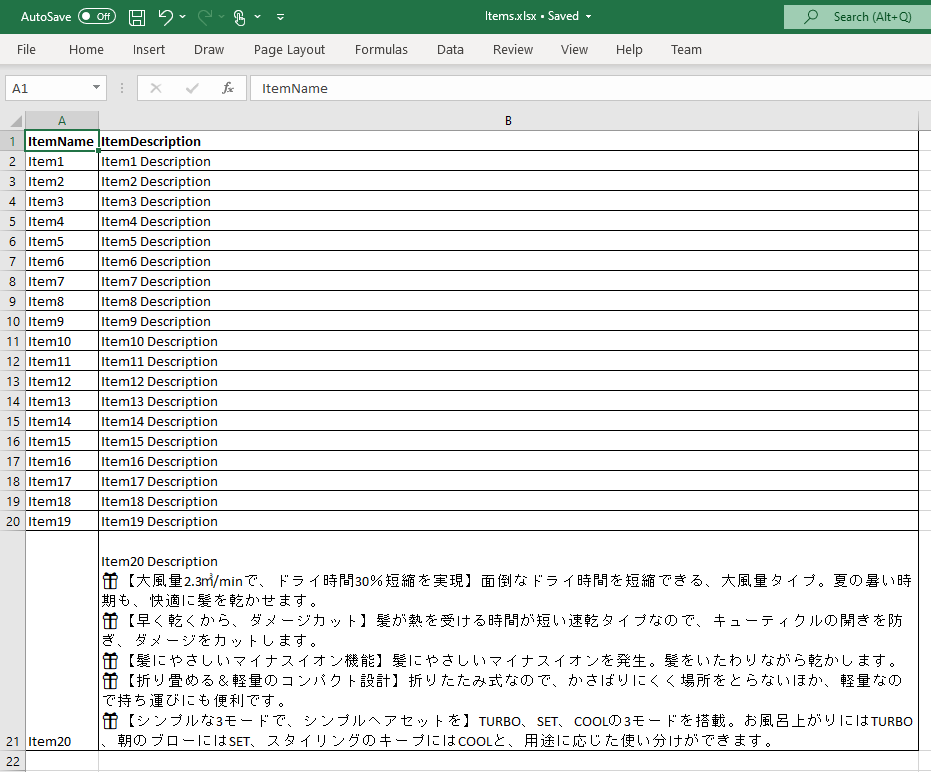
Task: Open the Customize Quick Access Toolbar chevron
Action: click(280, 16)
